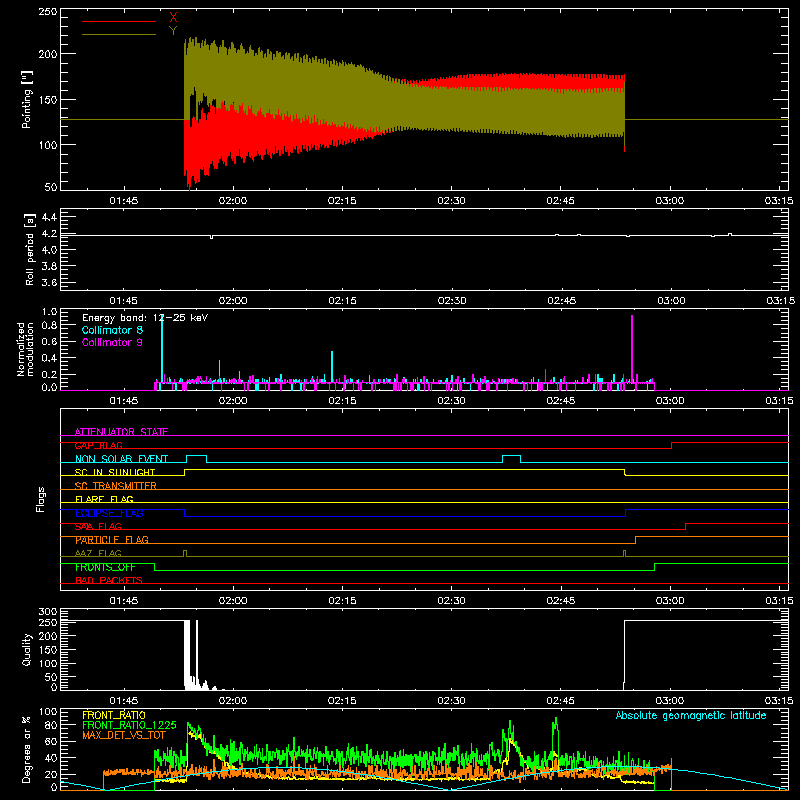
Task: Select the blue ECLIPSE_FLAG label
Action: coord(109,513)
